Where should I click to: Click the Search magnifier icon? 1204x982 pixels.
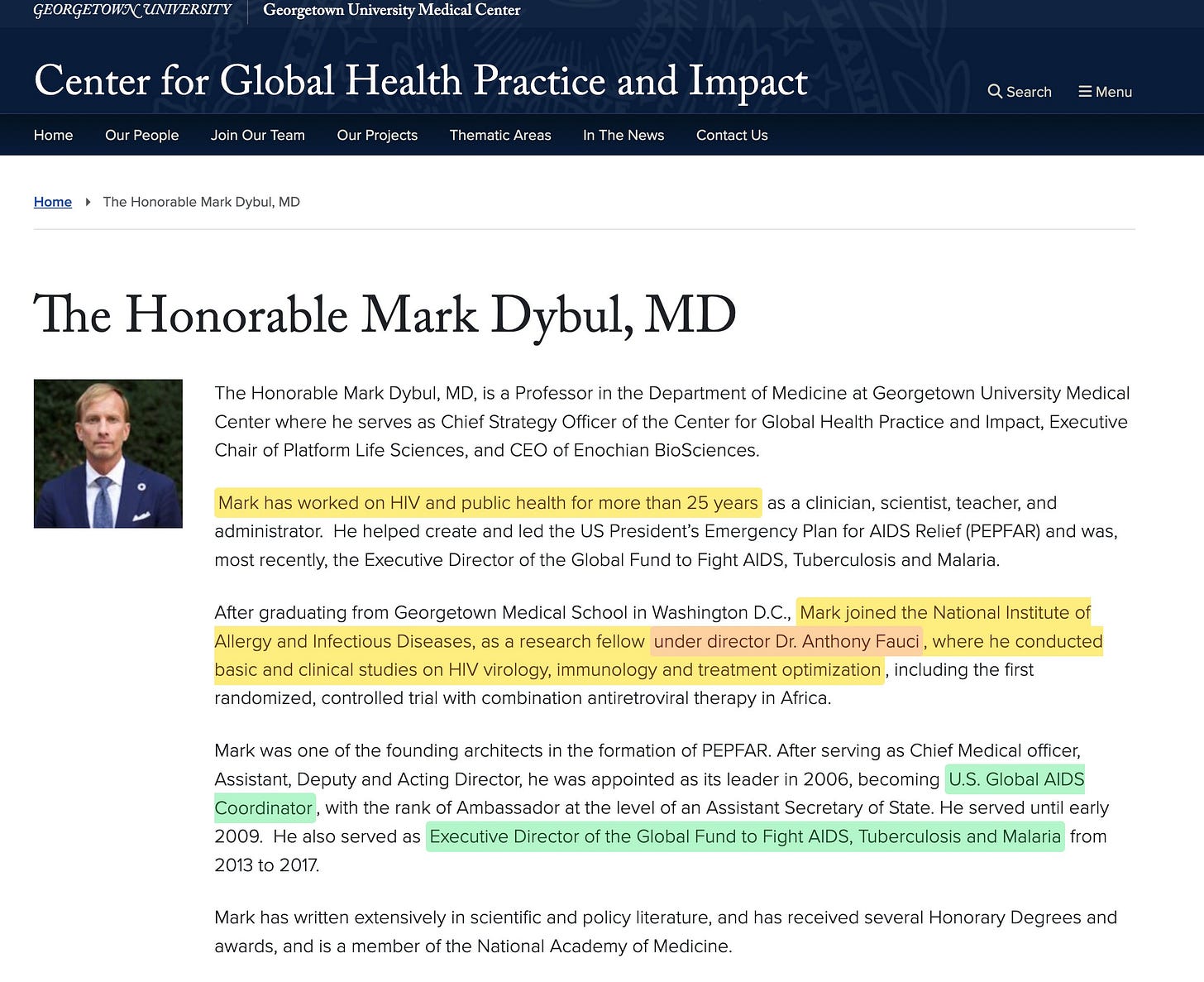click(x=995, y=92)
